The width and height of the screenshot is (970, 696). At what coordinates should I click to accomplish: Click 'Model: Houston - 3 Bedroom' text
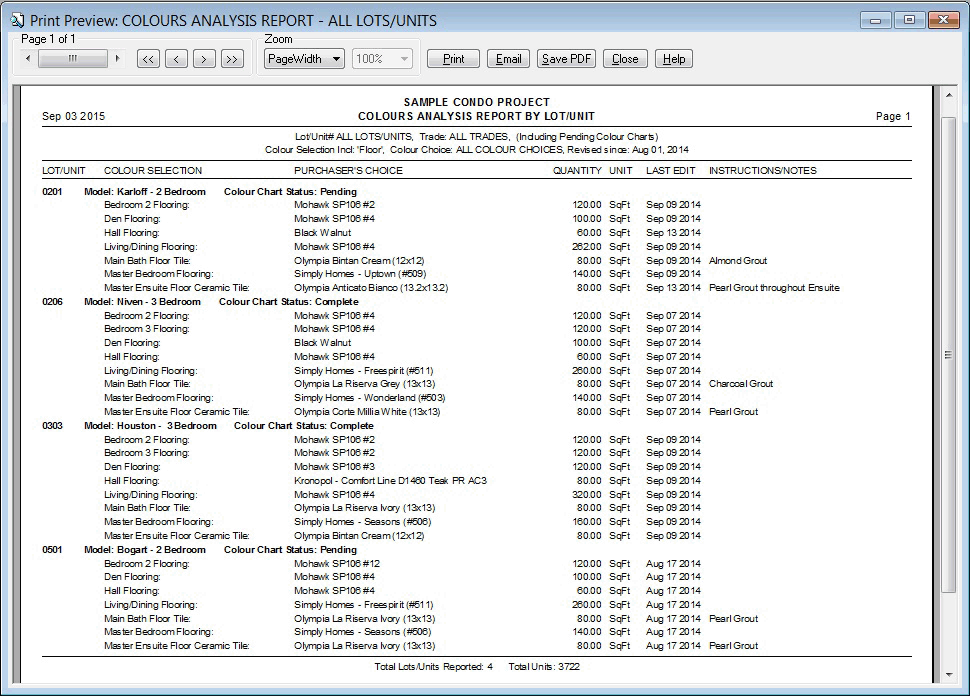click(x=150, y=426)
